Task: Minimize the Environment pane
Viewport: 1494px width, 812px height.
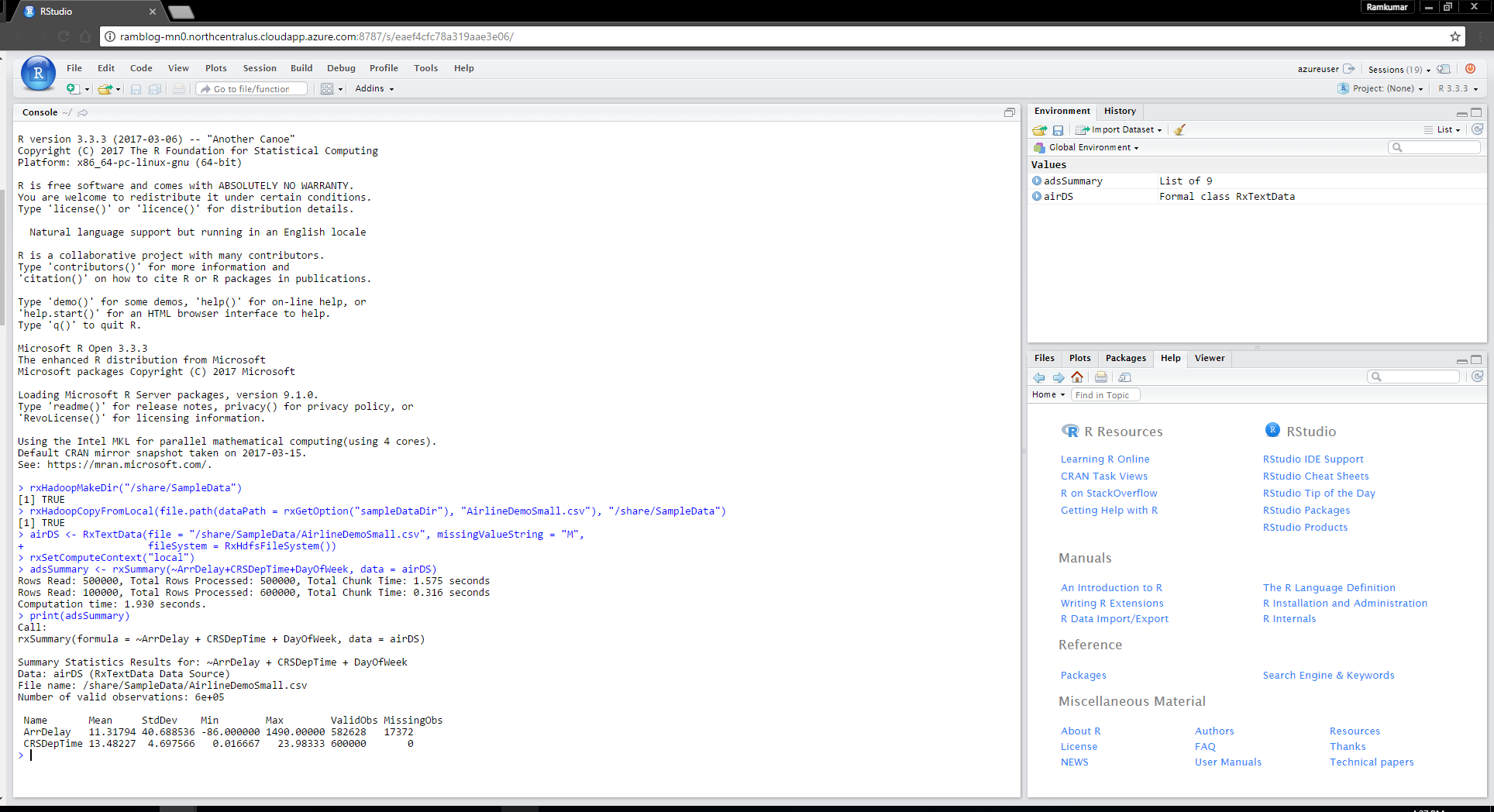Action: tap(1461, 112)
